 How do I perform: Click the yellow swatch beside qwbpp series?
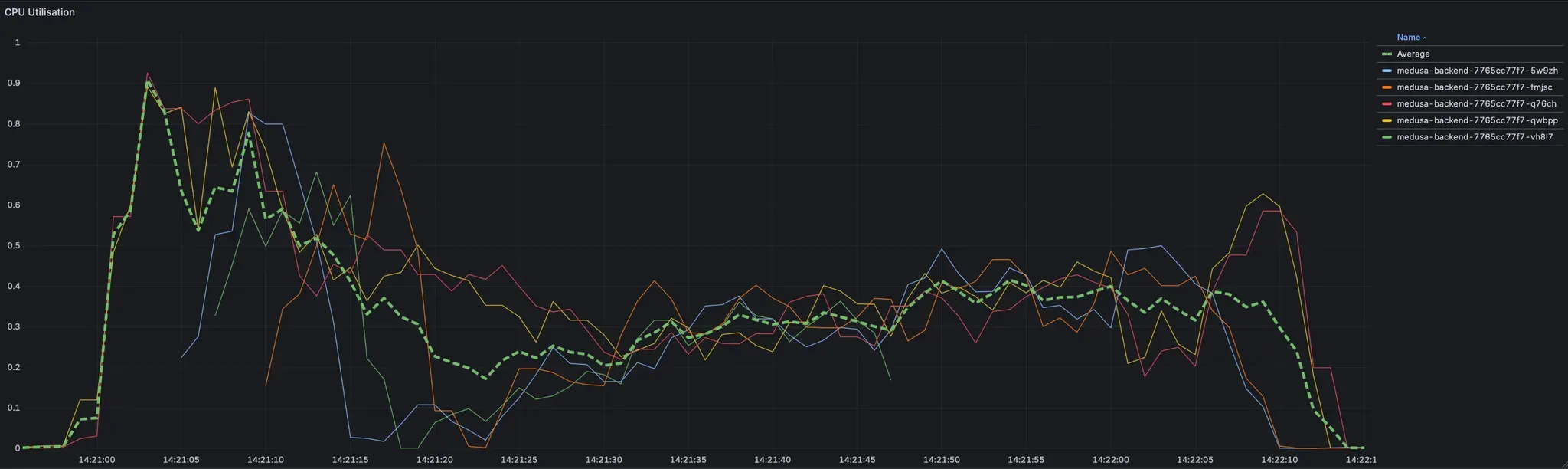click(1387, 121)
